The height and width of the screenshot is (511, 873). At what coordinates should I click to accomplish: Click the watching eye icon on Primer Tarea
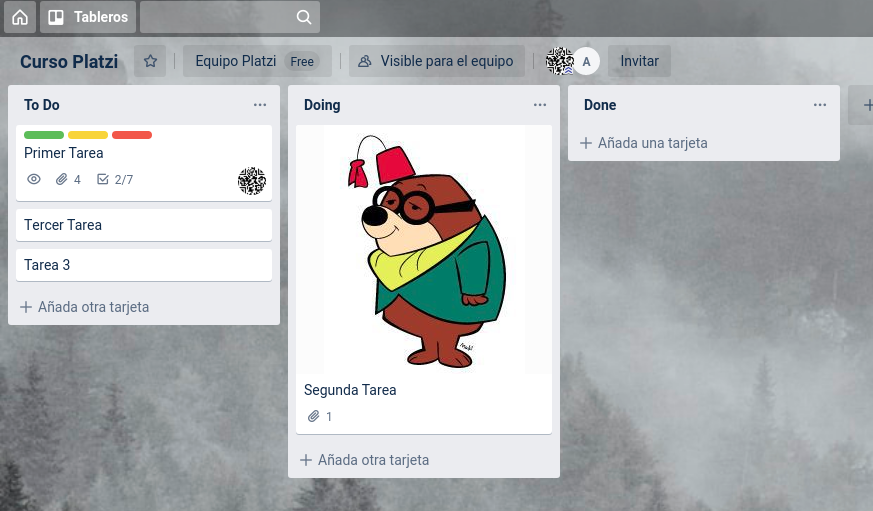34,179
